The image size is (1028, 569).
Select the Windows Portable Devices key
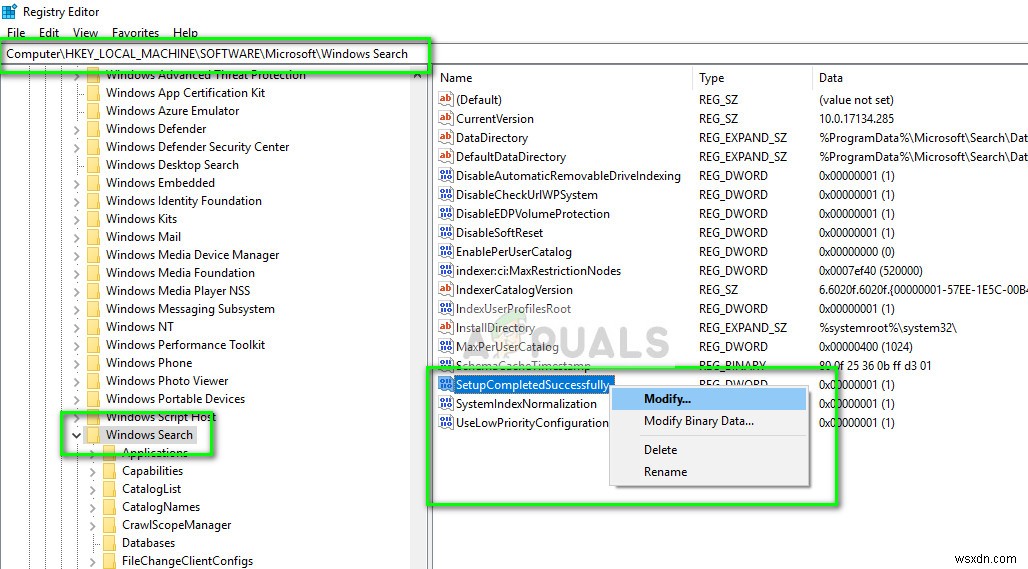(x=175, y=399)
